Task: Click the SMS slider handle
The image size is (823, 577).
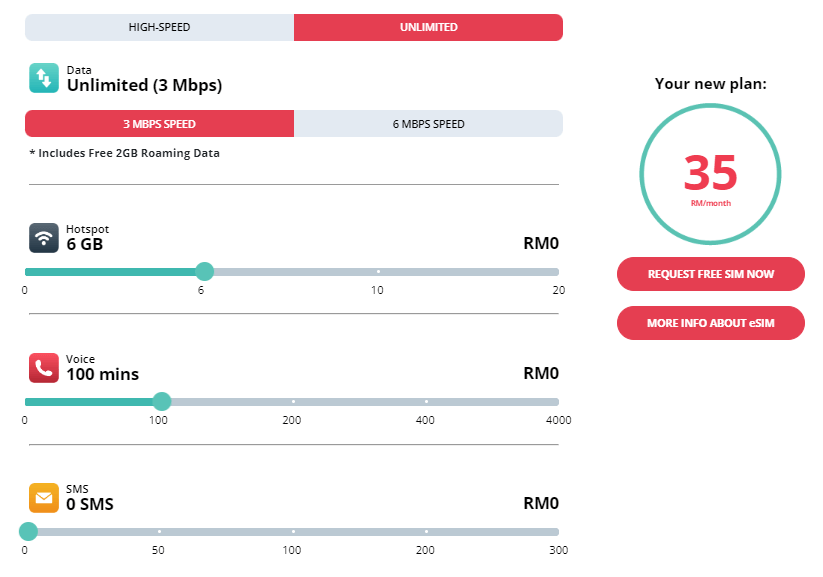Action: [28, 531]
